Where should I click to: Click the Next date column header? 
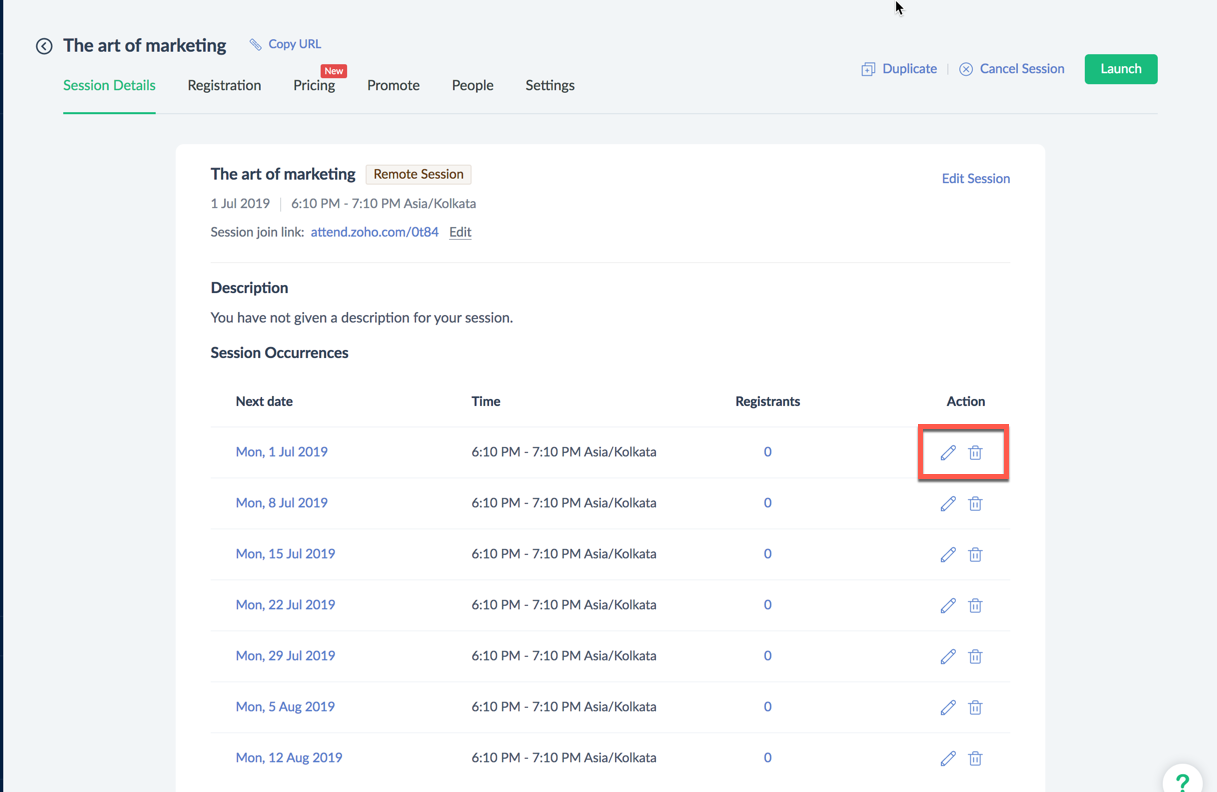pyautogui.click(x=264, y=401)
